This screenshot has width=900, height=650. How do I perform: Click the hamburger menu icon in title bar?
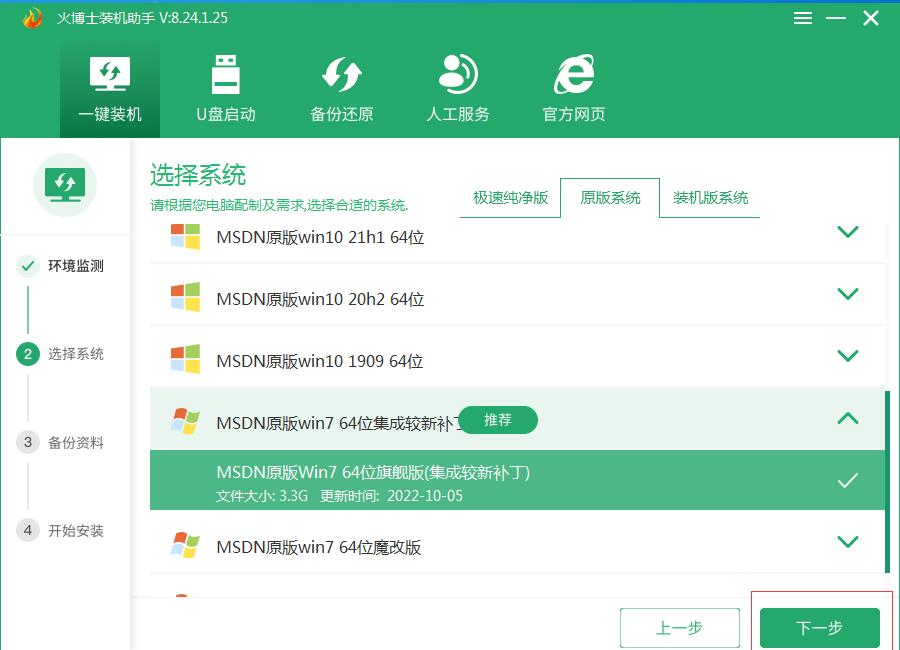[x=802, y=18]
